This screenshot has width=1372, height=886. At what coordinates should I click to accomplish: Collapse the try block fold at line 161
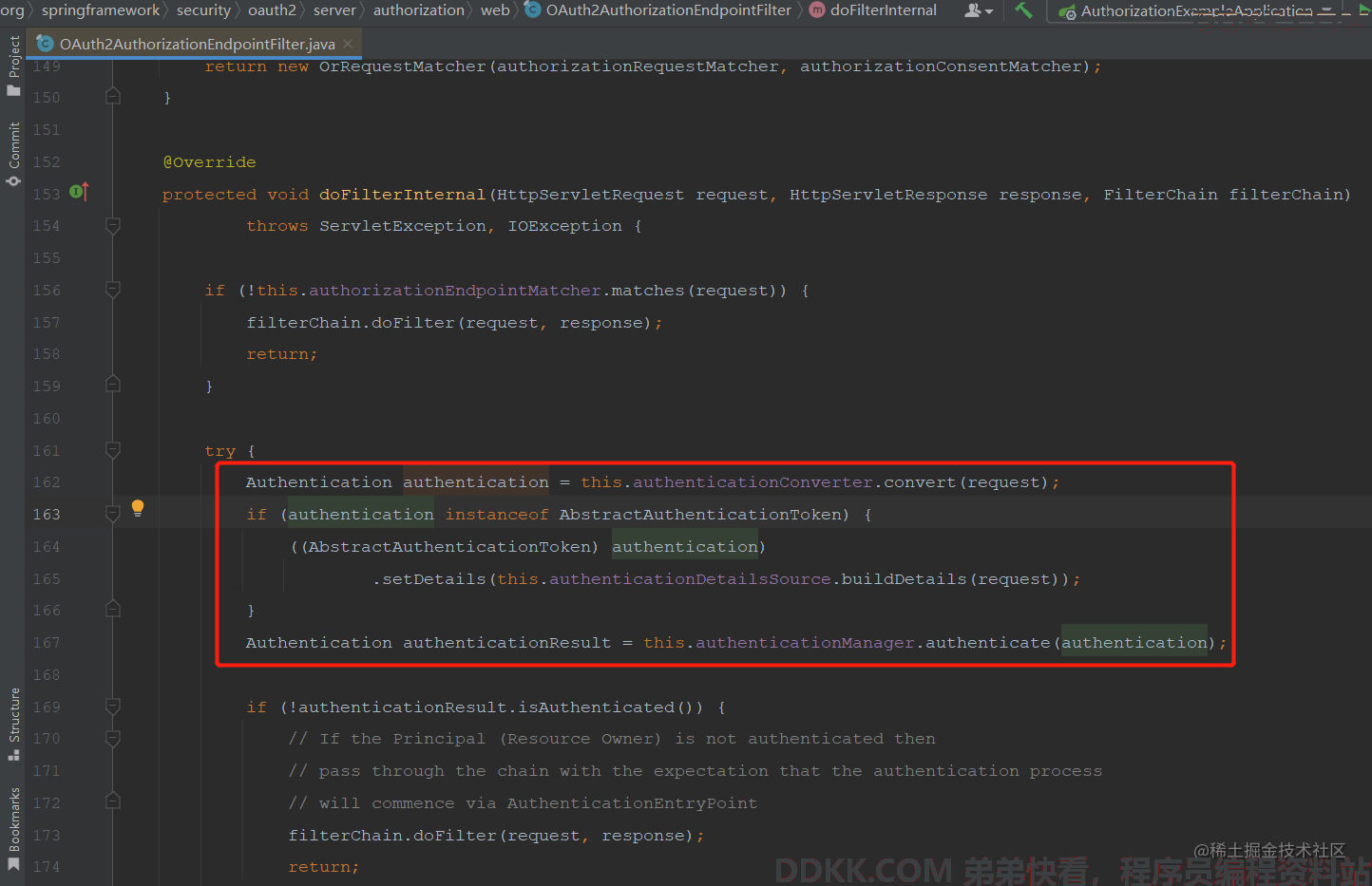pos(113,450)
